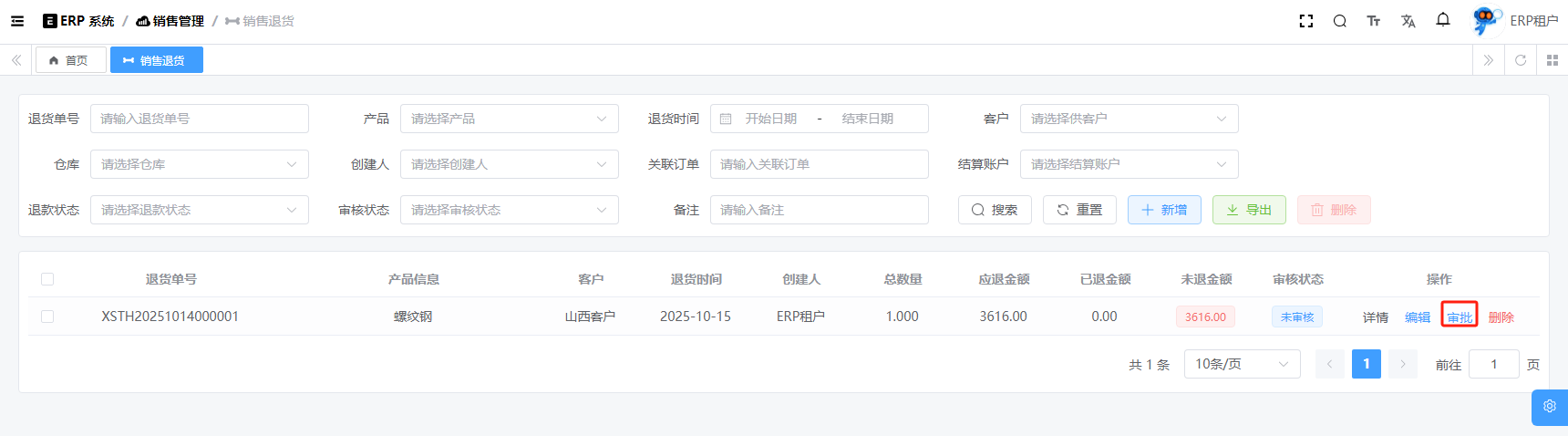Click the 导出 export button
This screenshot has height=436, width=1568.
click(1248, 210)
